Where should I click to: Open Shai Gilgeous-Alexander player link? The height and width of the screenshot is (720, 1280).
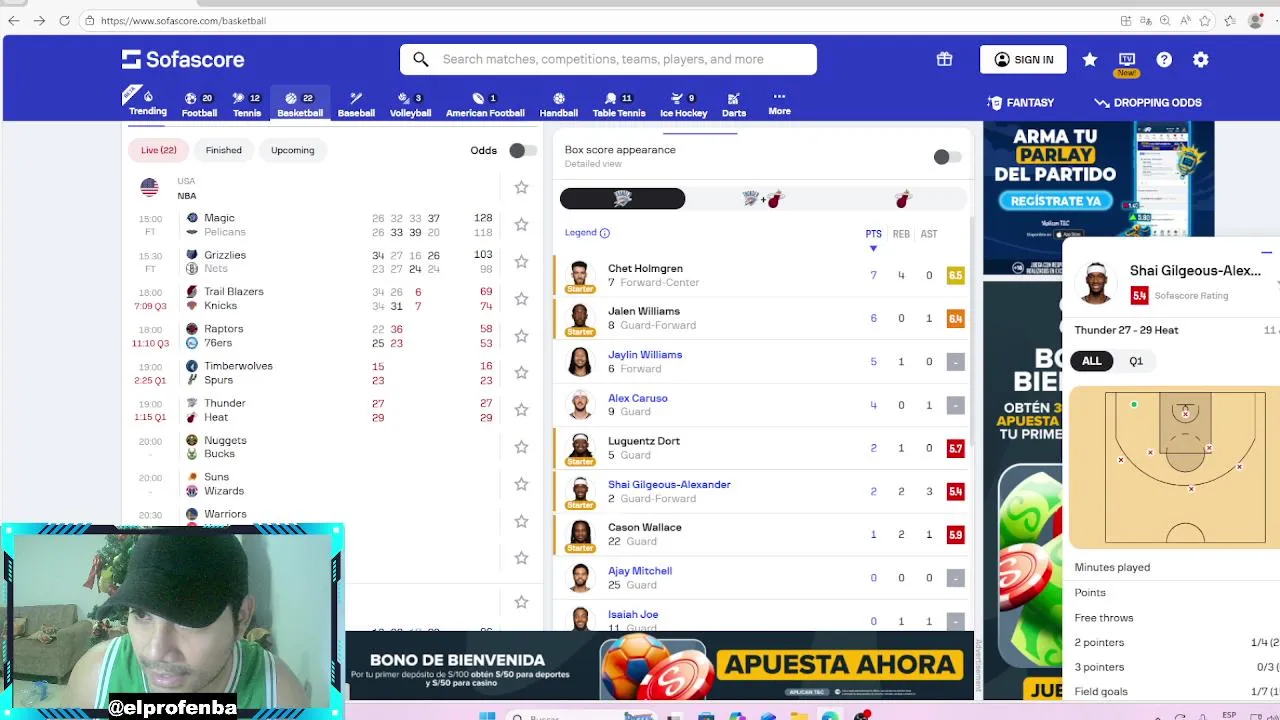click(669, 484)
